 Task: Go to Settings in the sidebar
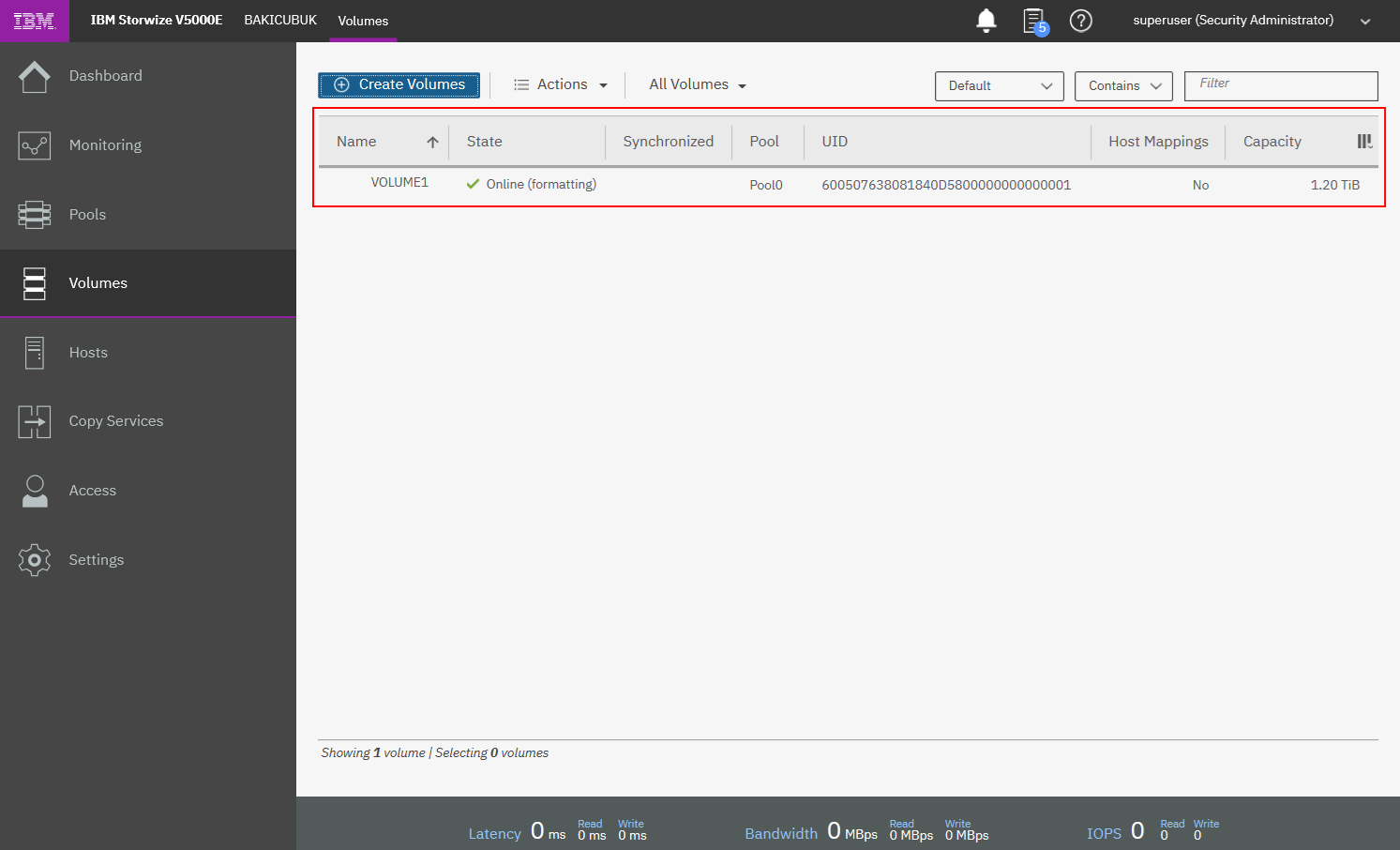coord(97,560)
